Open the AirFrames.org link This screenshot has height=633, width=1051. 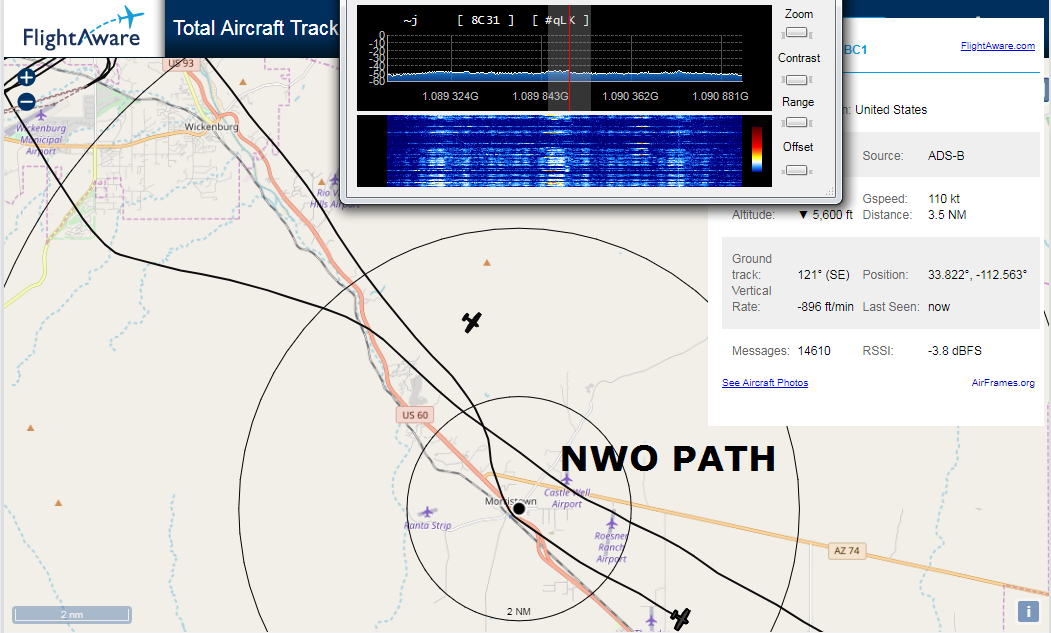coord(1003,382)
